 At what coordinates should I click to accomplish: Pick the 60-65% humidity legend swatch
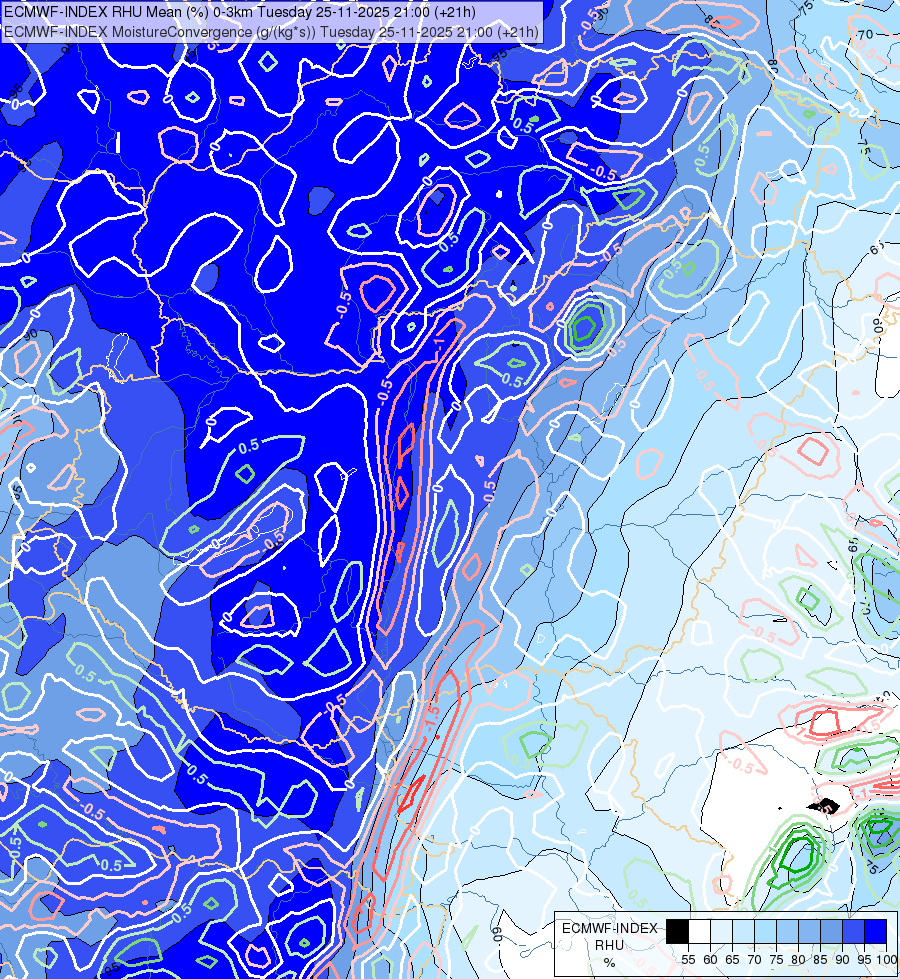(x=721, y=932)
